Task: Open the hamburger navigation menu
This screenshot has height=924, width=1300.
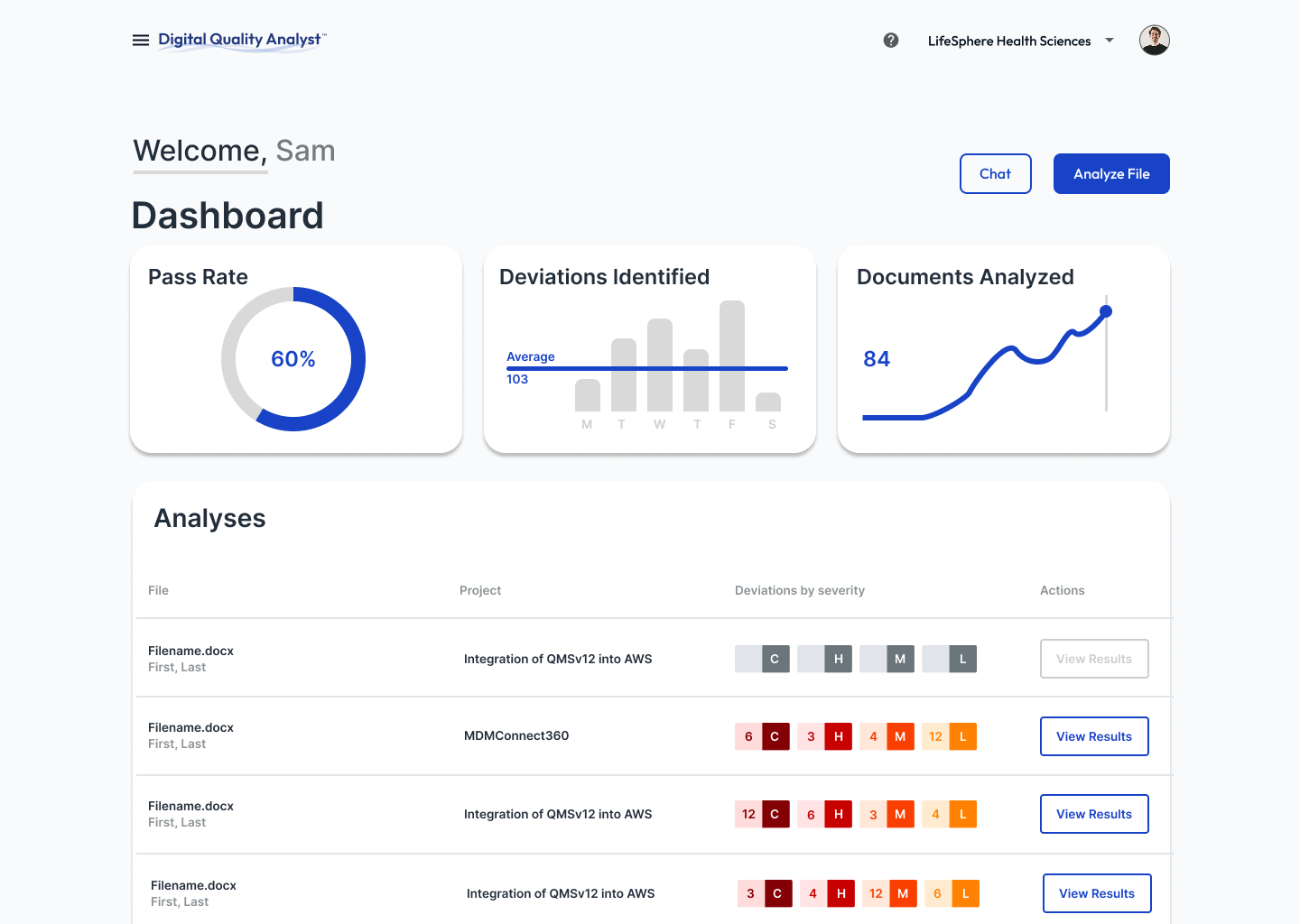Action: 141,41
